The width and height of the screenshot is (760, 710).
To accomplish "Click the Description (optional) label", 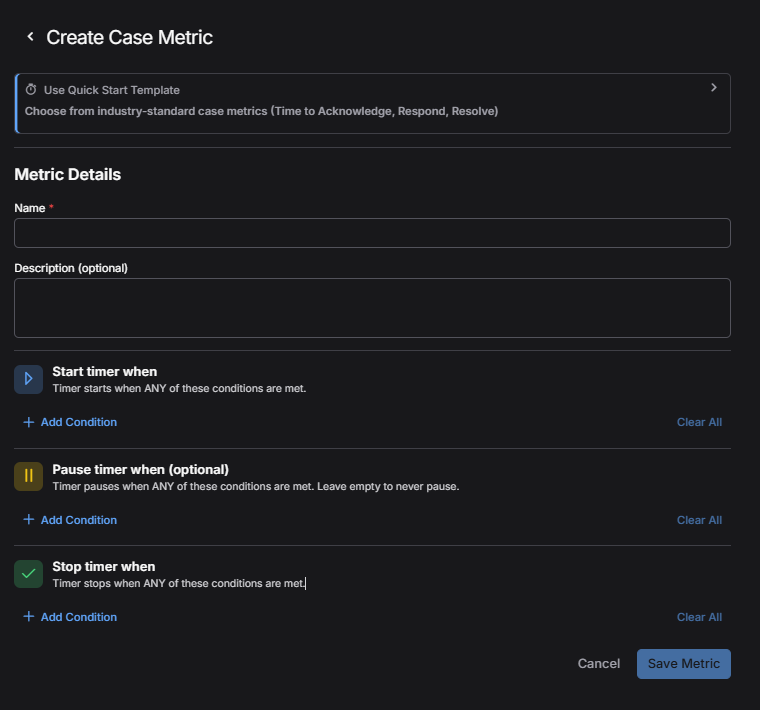I will point(71,268).
